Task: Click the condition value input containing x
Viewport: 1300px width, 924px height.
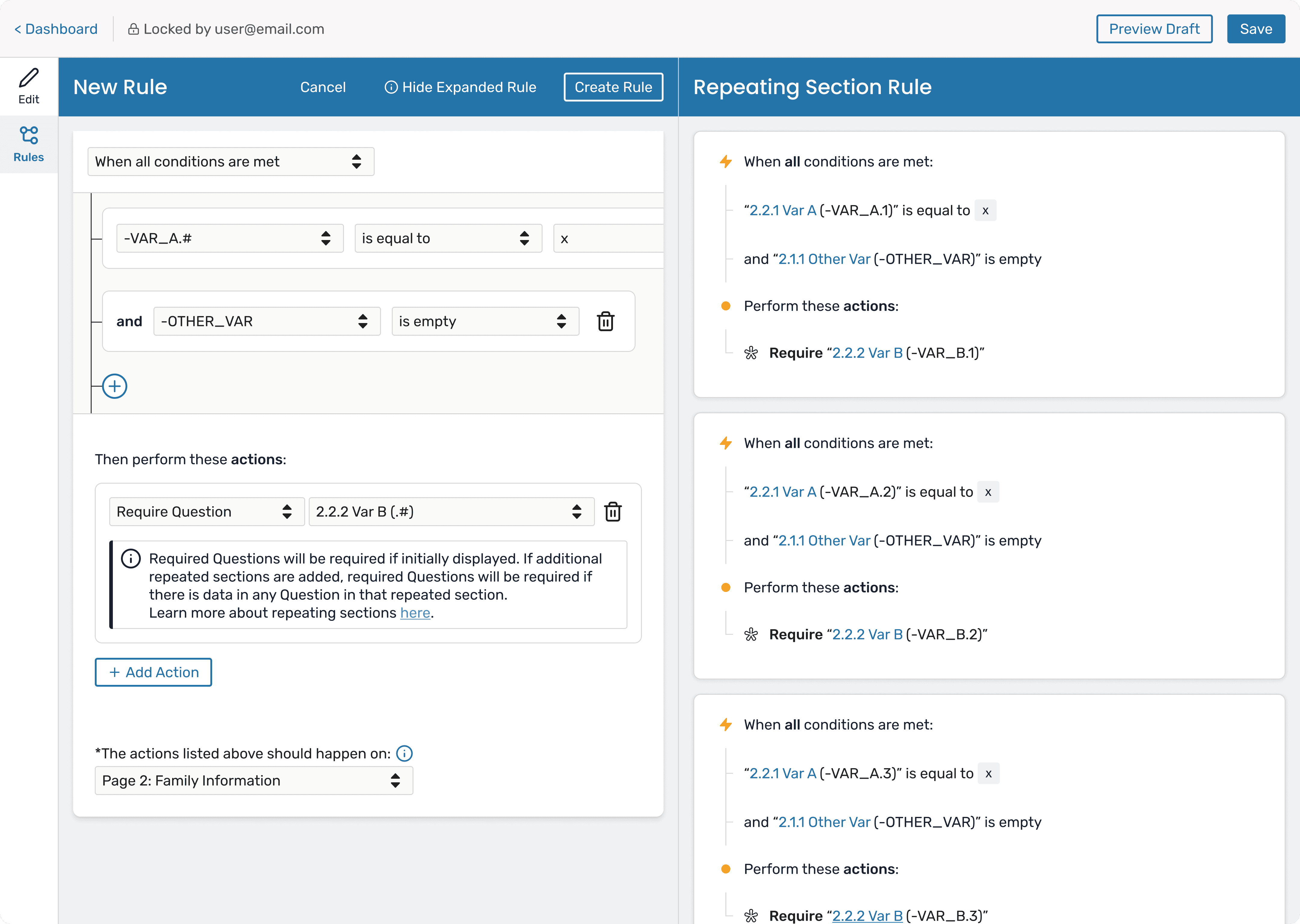Action: click(x=608, y=239)
